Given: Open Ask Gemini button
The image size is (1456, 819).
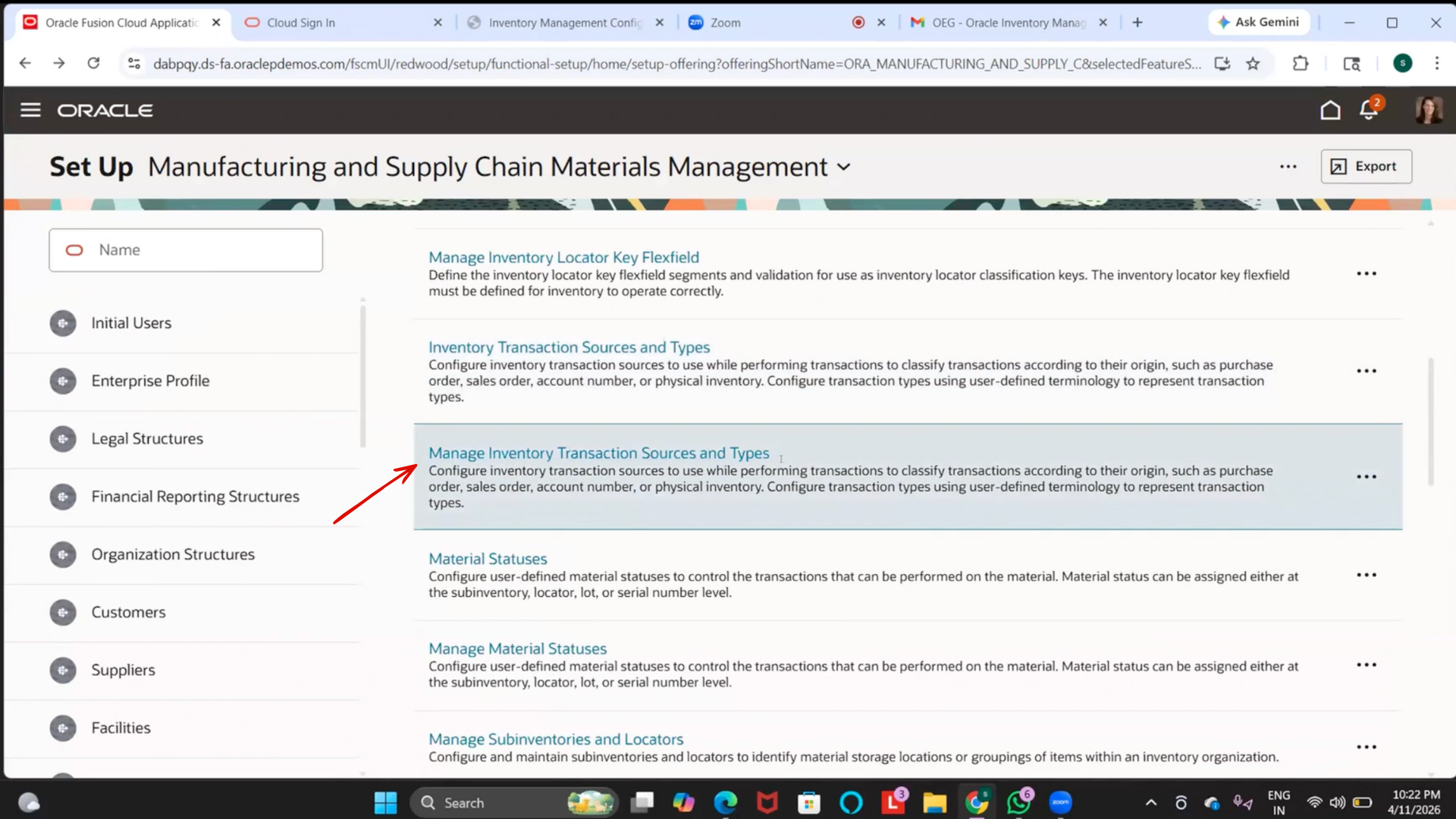Looking at the screenshot, I should (x=1259, y=23).
